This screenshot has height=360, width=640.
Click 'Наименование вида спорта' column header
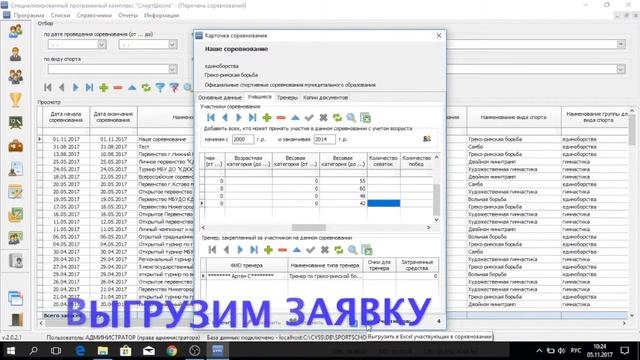tap(513, 117)
